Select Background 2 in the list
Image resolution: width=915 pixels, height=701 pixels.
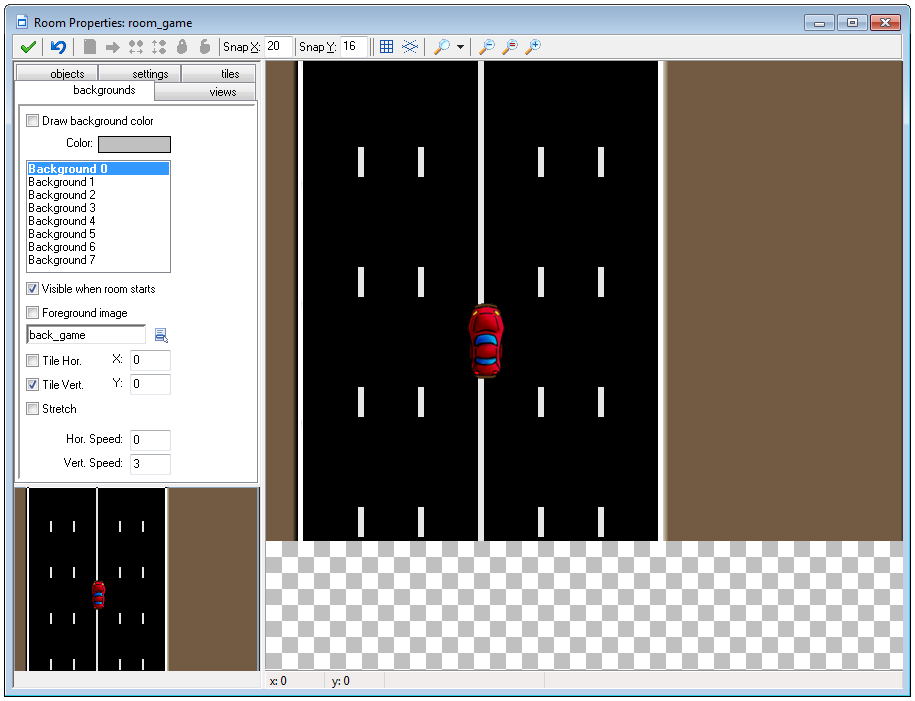99,195
